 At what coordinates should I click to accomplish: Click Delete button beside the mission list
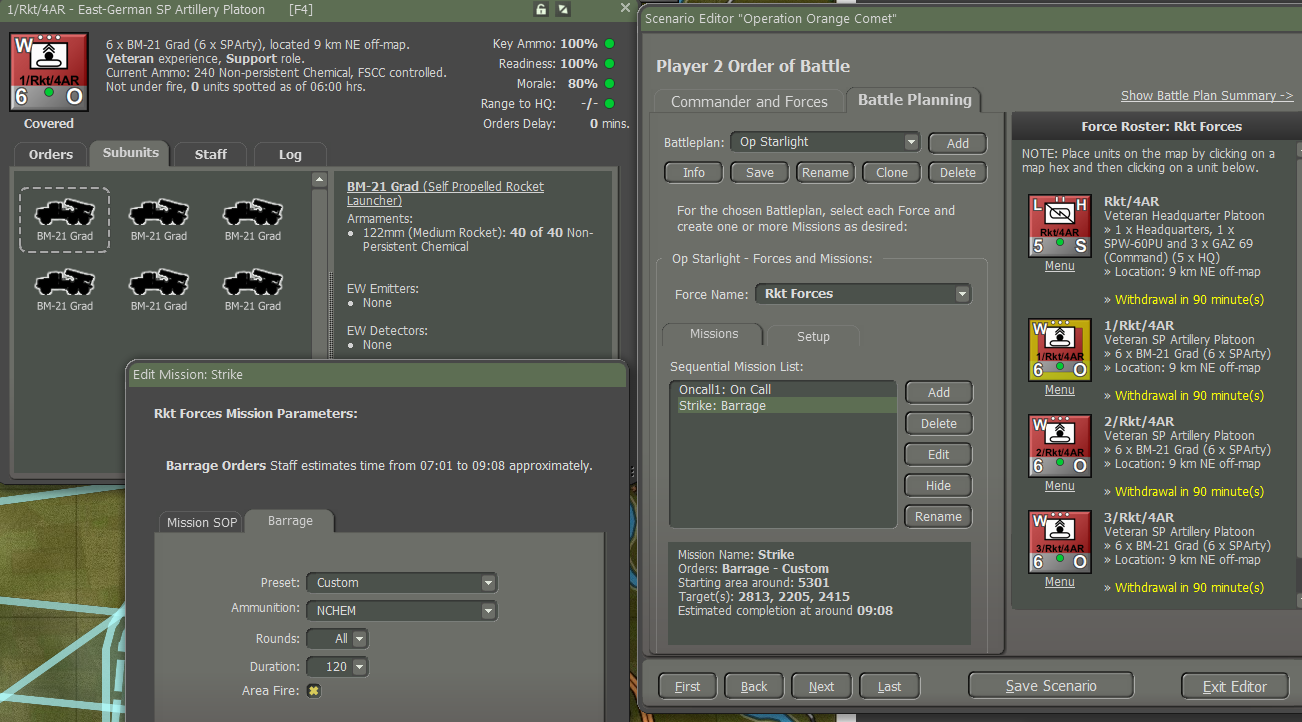pos(939,423)
